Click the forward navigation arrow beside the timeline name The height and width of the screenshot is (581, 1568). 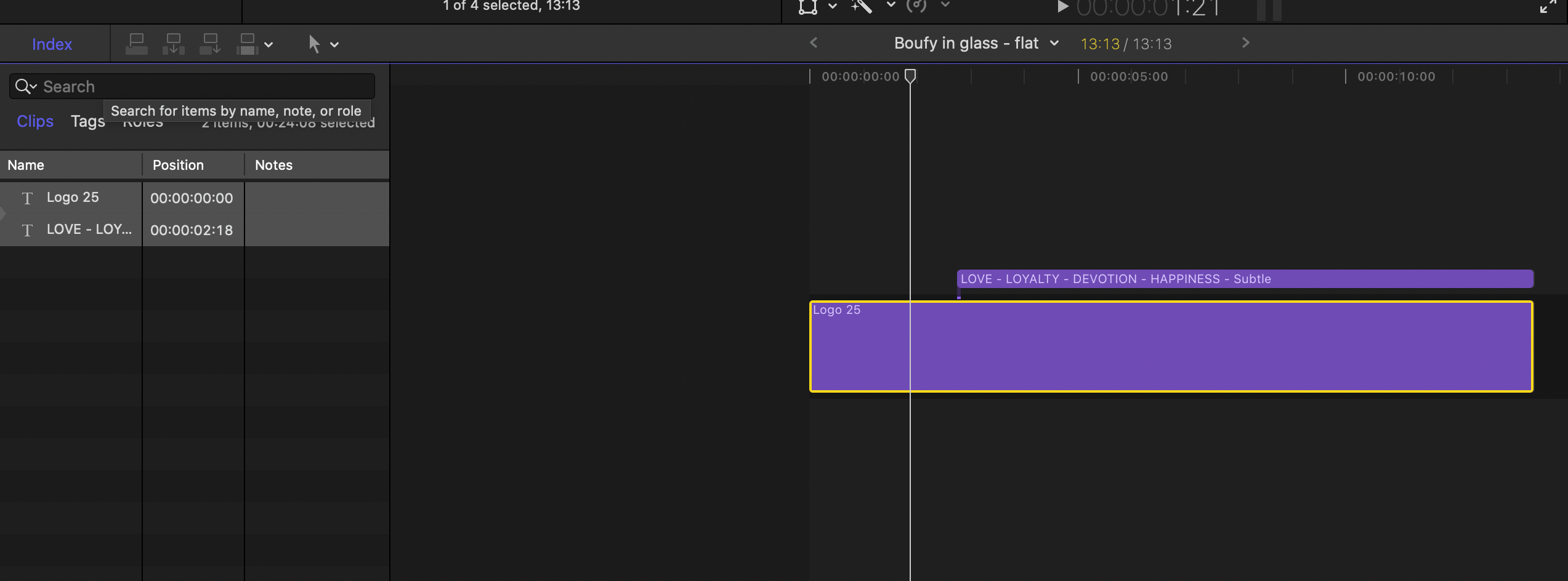1245,42
